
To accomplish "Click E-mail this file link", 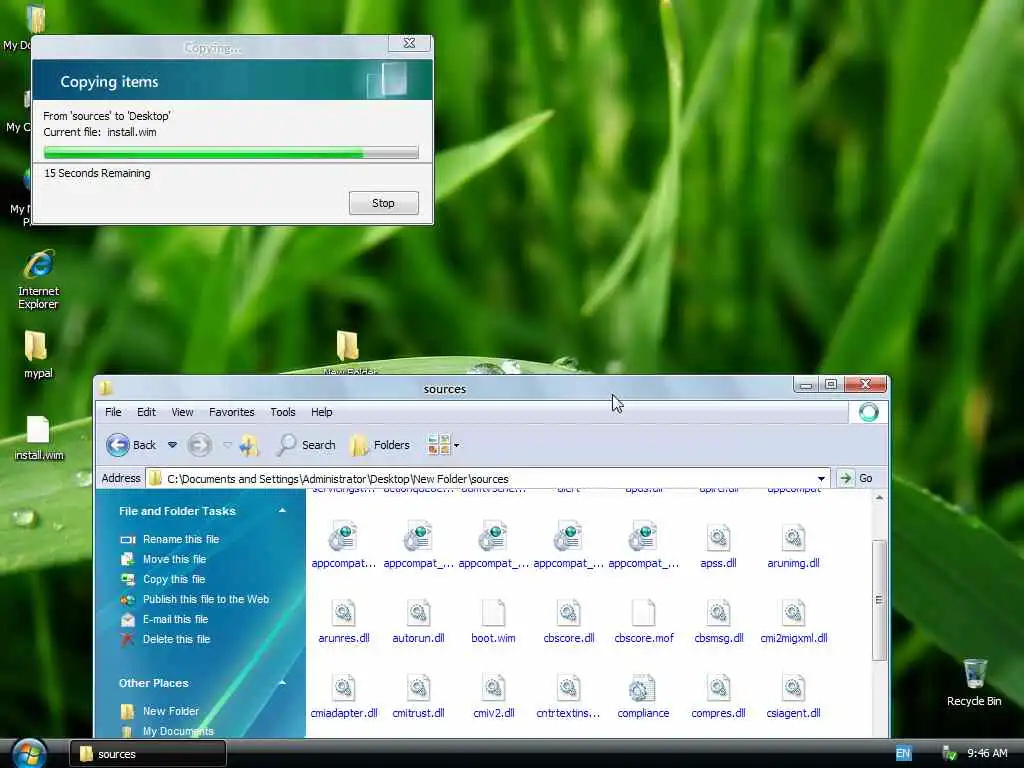I will point(175,619).
